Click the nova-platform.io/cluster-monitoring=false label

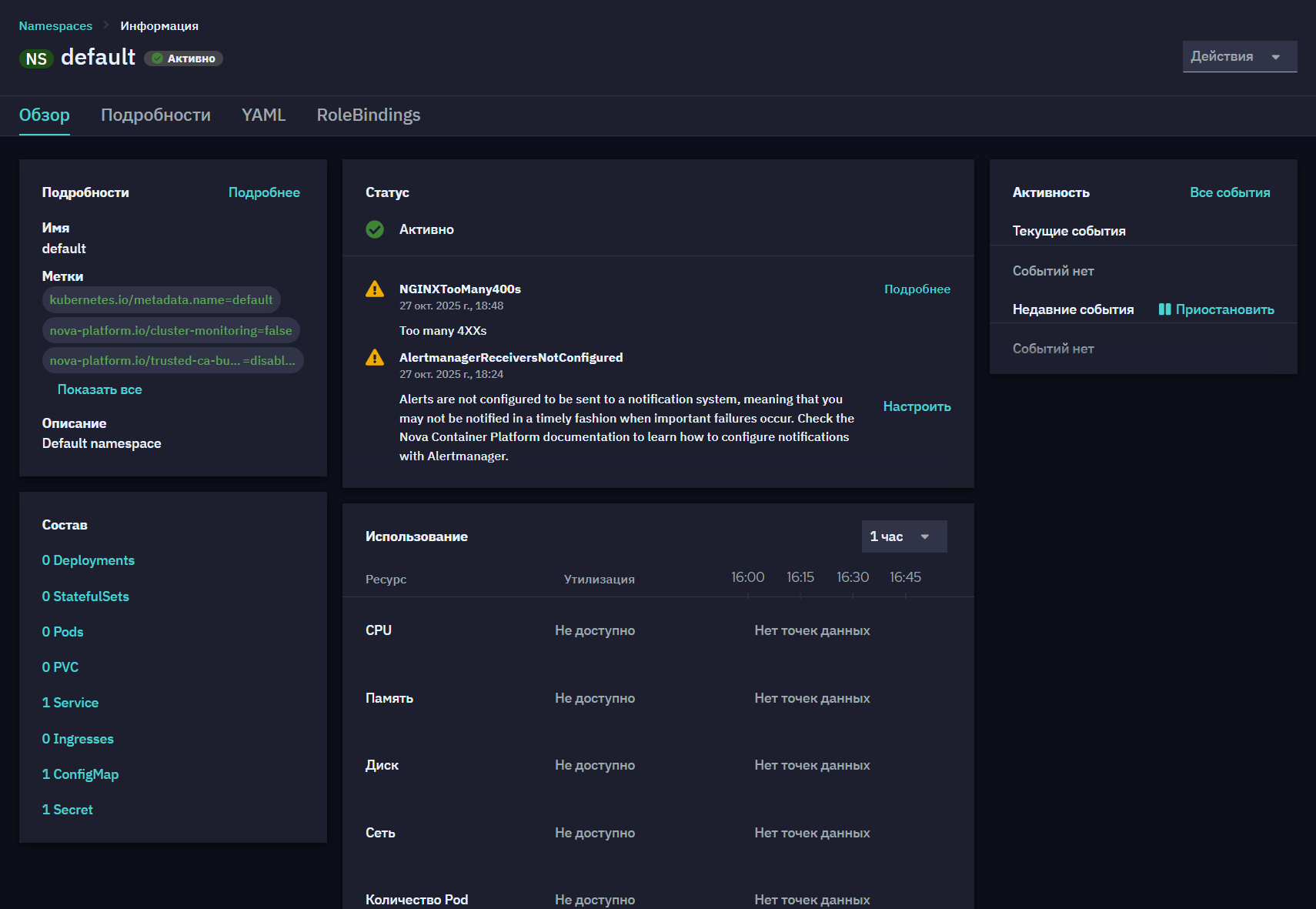(171, 330)
